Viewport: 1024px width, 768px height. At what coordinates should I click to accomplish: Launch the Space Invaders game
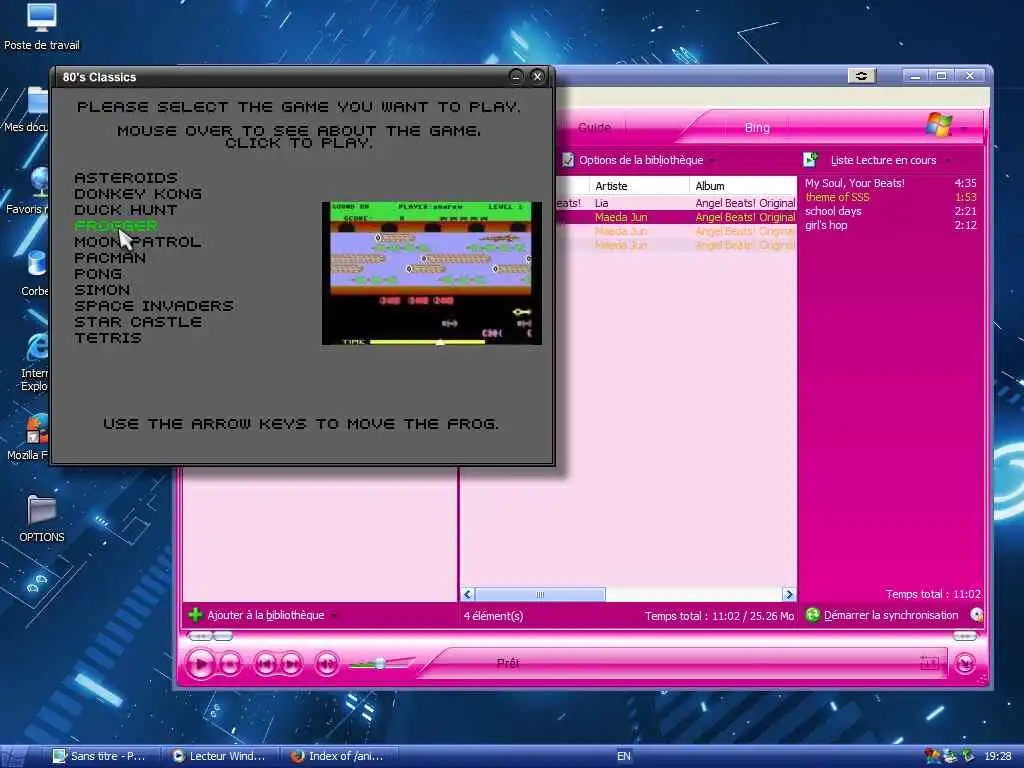pyautogui.click(x=154, y=306)
